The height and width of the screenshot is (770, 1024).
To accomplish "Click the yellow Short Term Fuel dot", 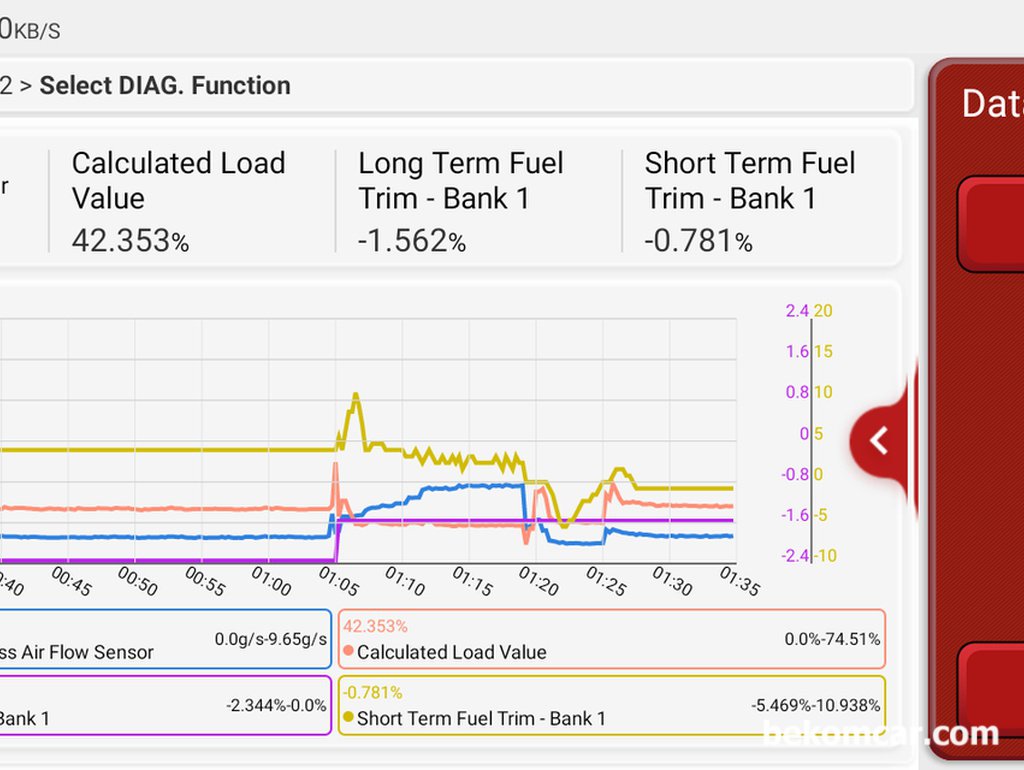I will point(348,717).
